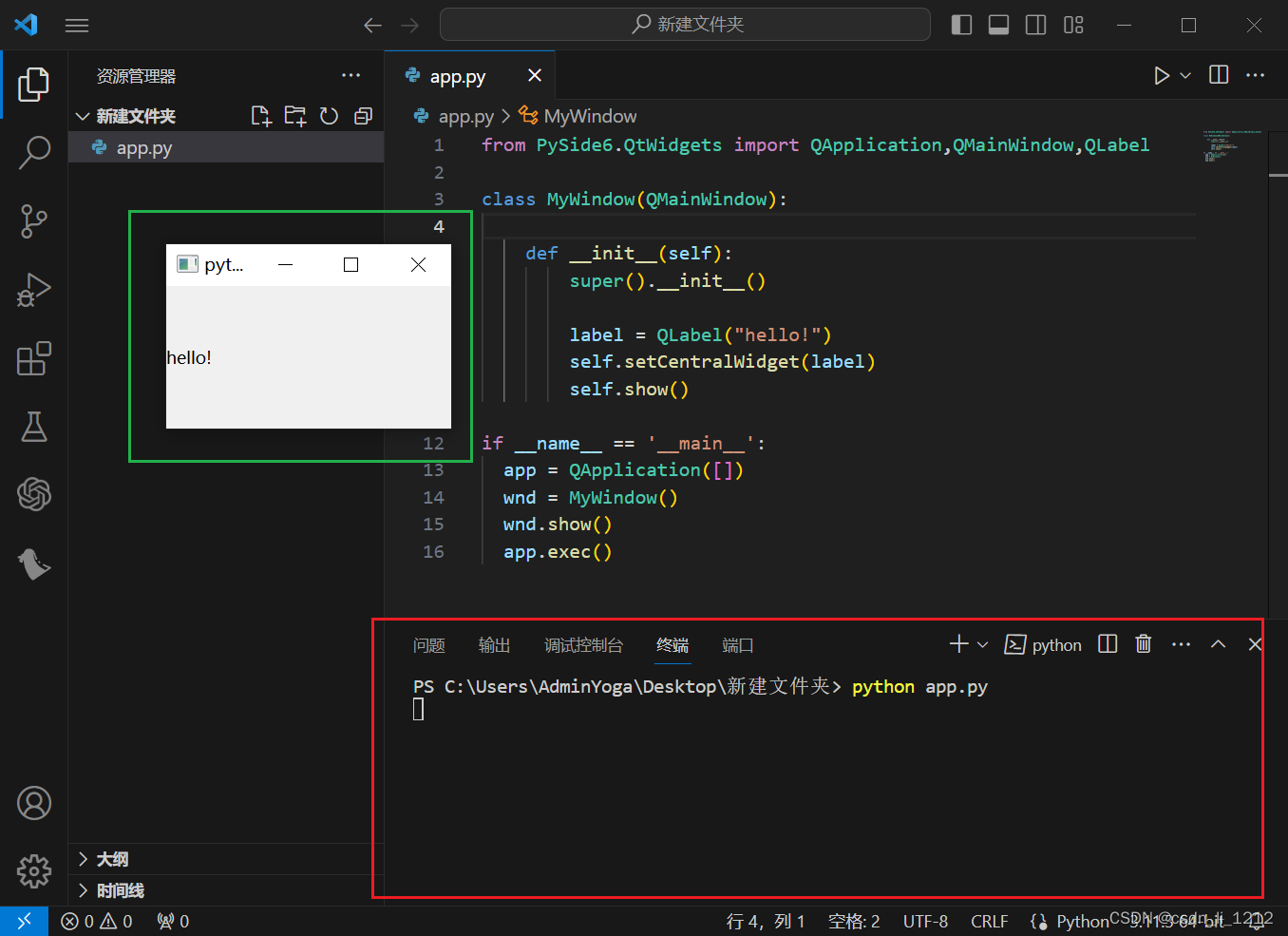This screenshot has height=936, width=1288.
Task: Expand the 时间线 timeline section
Action: point(226,890)
